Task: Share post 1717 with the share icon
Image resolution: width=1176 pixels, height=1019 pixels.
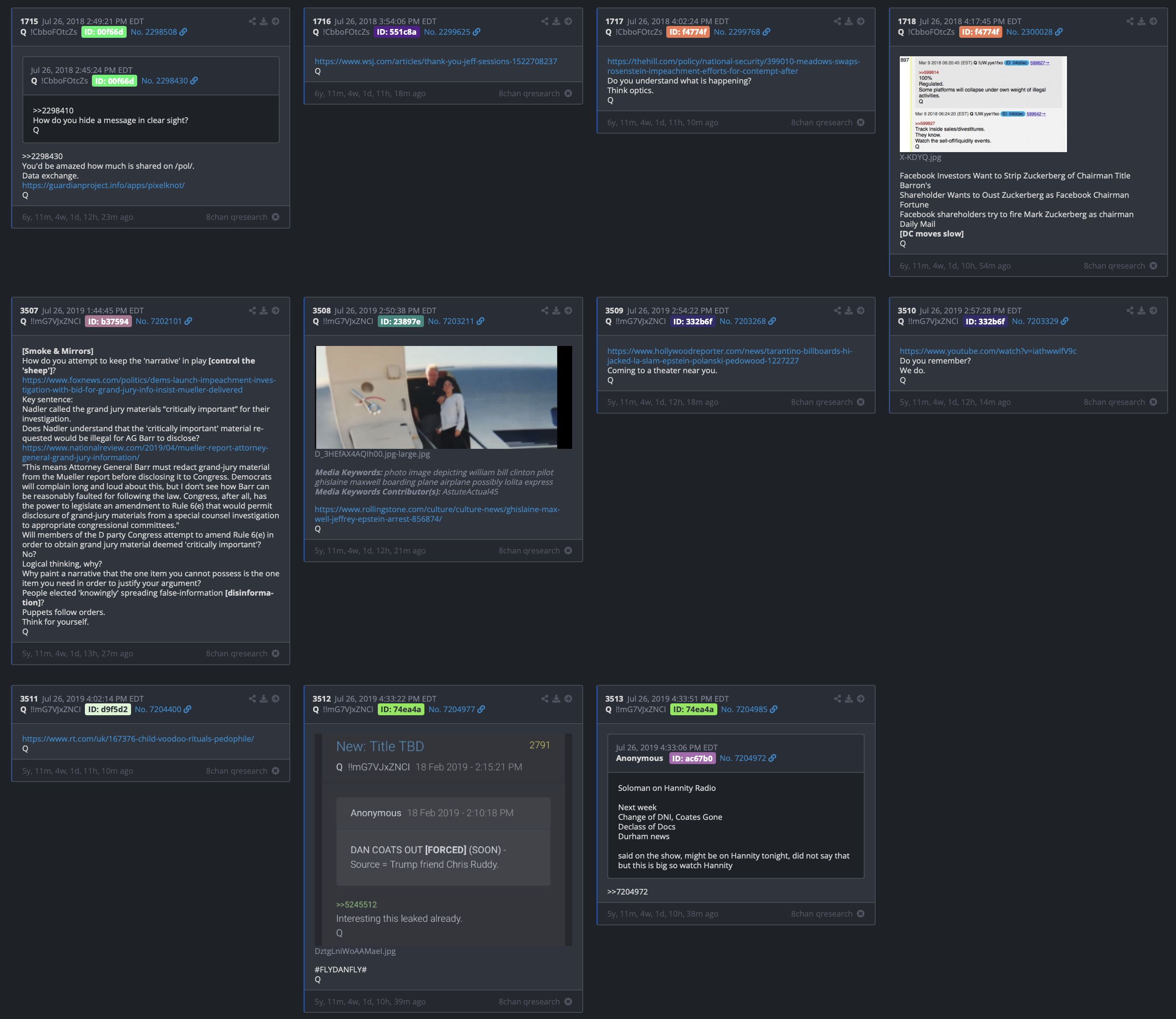Action: pyautogui.click(x=837, y=22)
